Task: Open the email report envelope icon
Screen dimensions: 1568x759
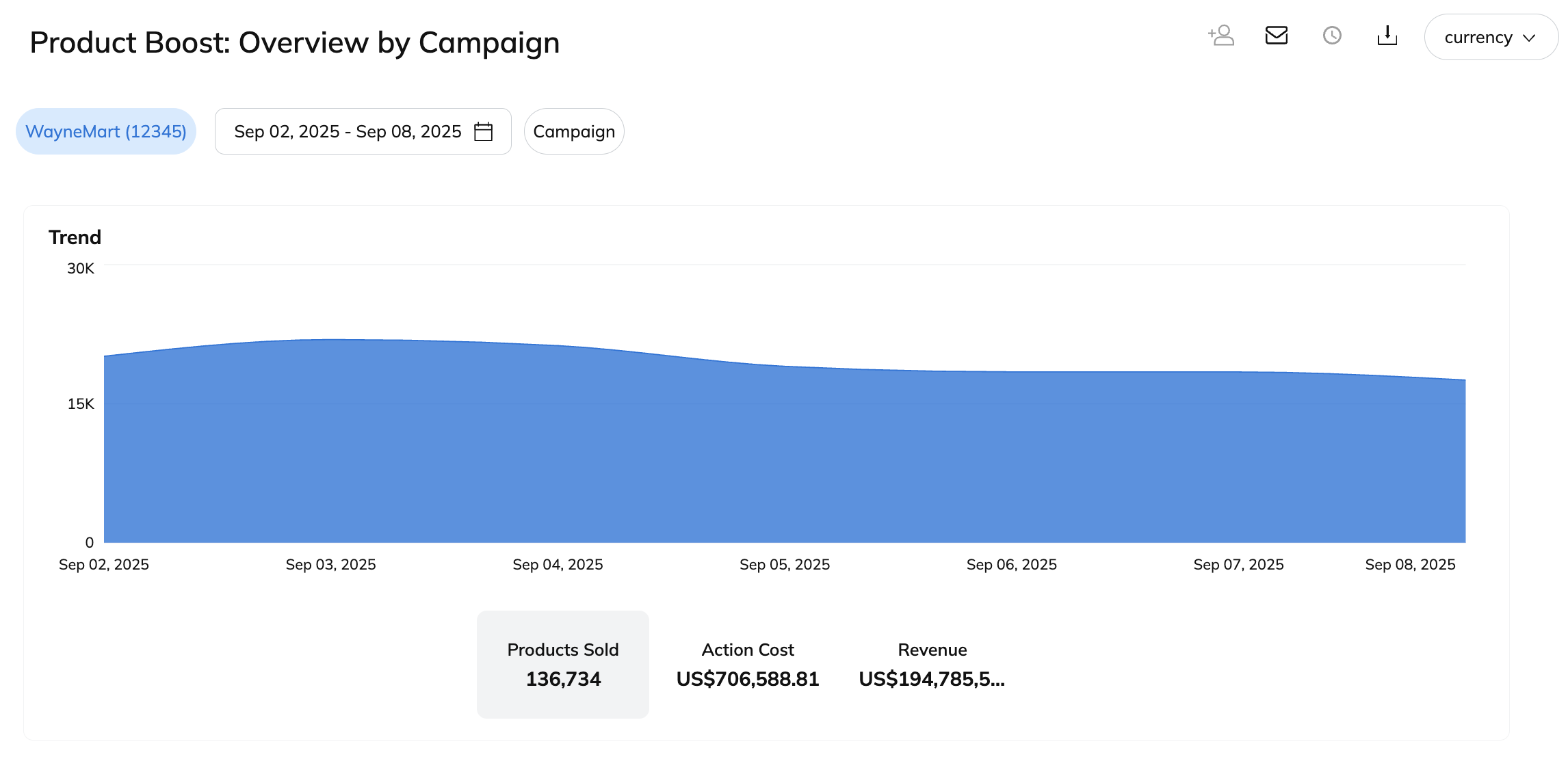Action: (1277, 36)
